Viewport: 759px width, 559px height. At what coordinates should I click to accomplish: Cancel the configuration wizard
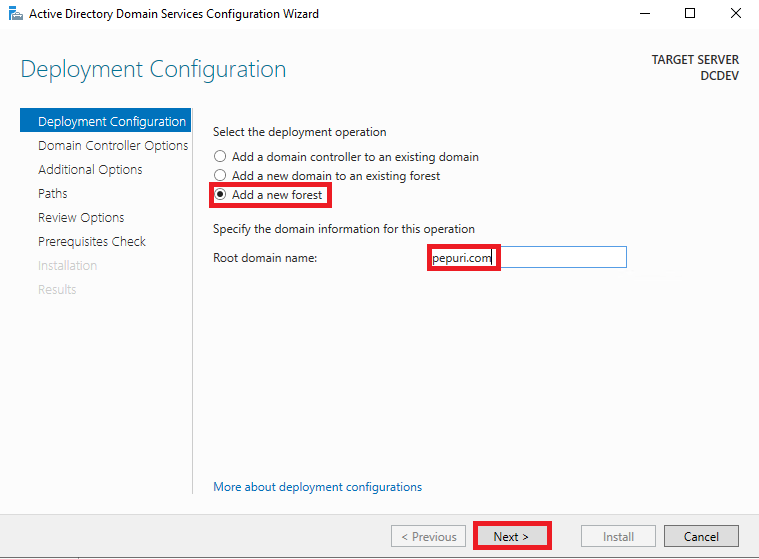[x=701, y=536]
